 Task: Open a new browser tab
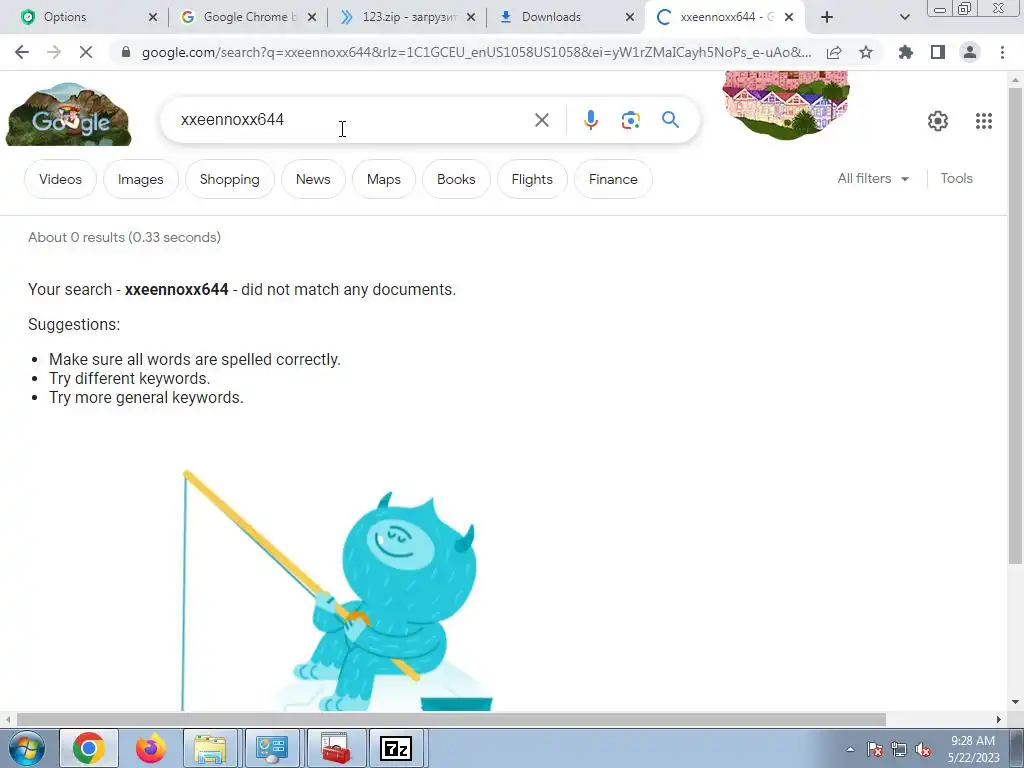click(827, 17)
